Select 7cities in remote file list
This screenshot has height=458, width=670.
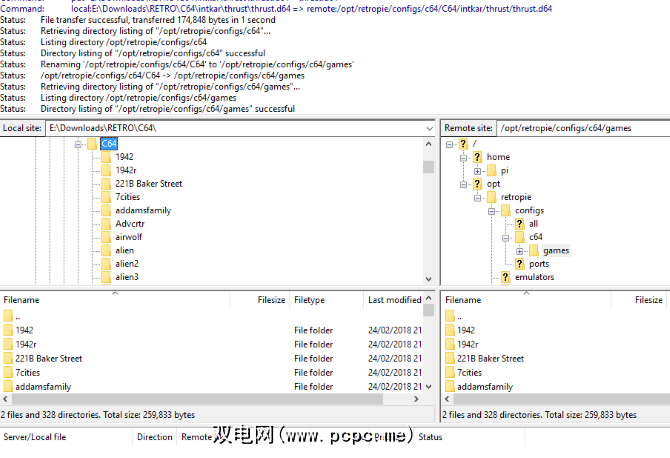469,373
